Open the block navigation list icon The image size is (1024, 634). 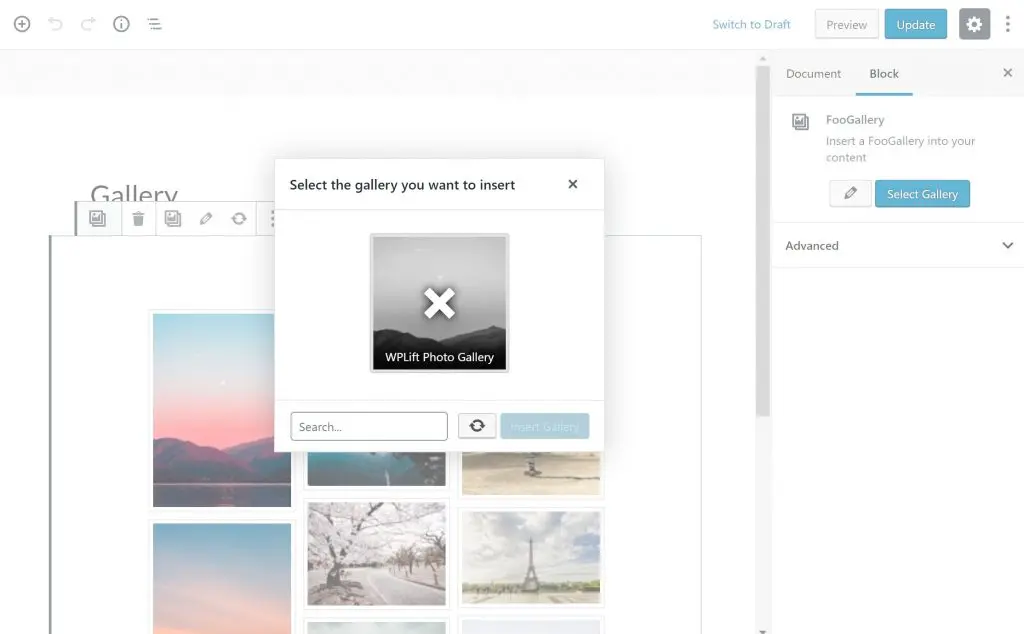point(154,24)
